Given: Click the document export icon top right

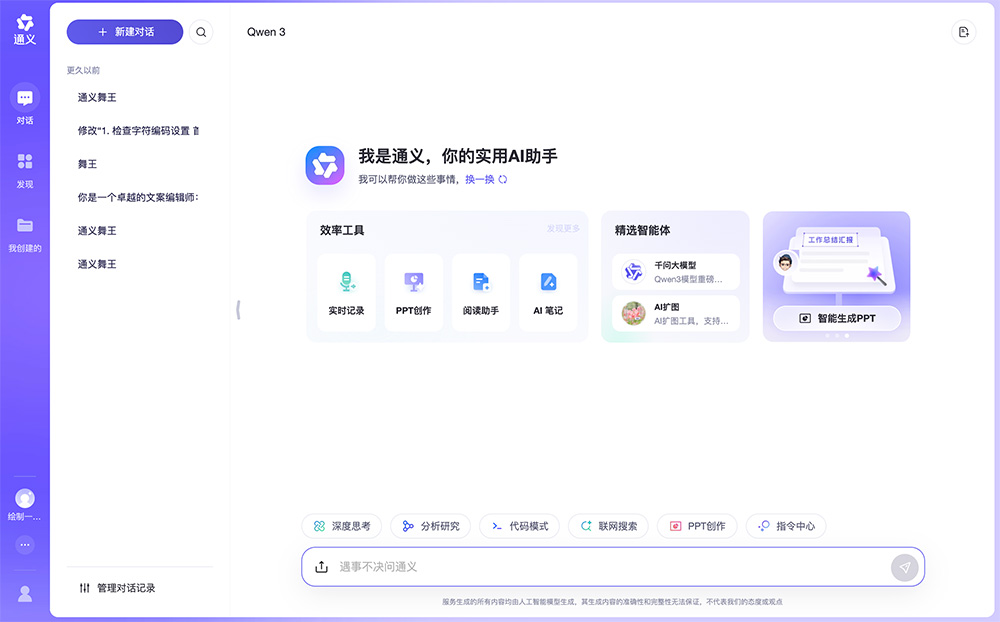Looking at the screenshot, I should pyautogui.click(x=964, y=32).
